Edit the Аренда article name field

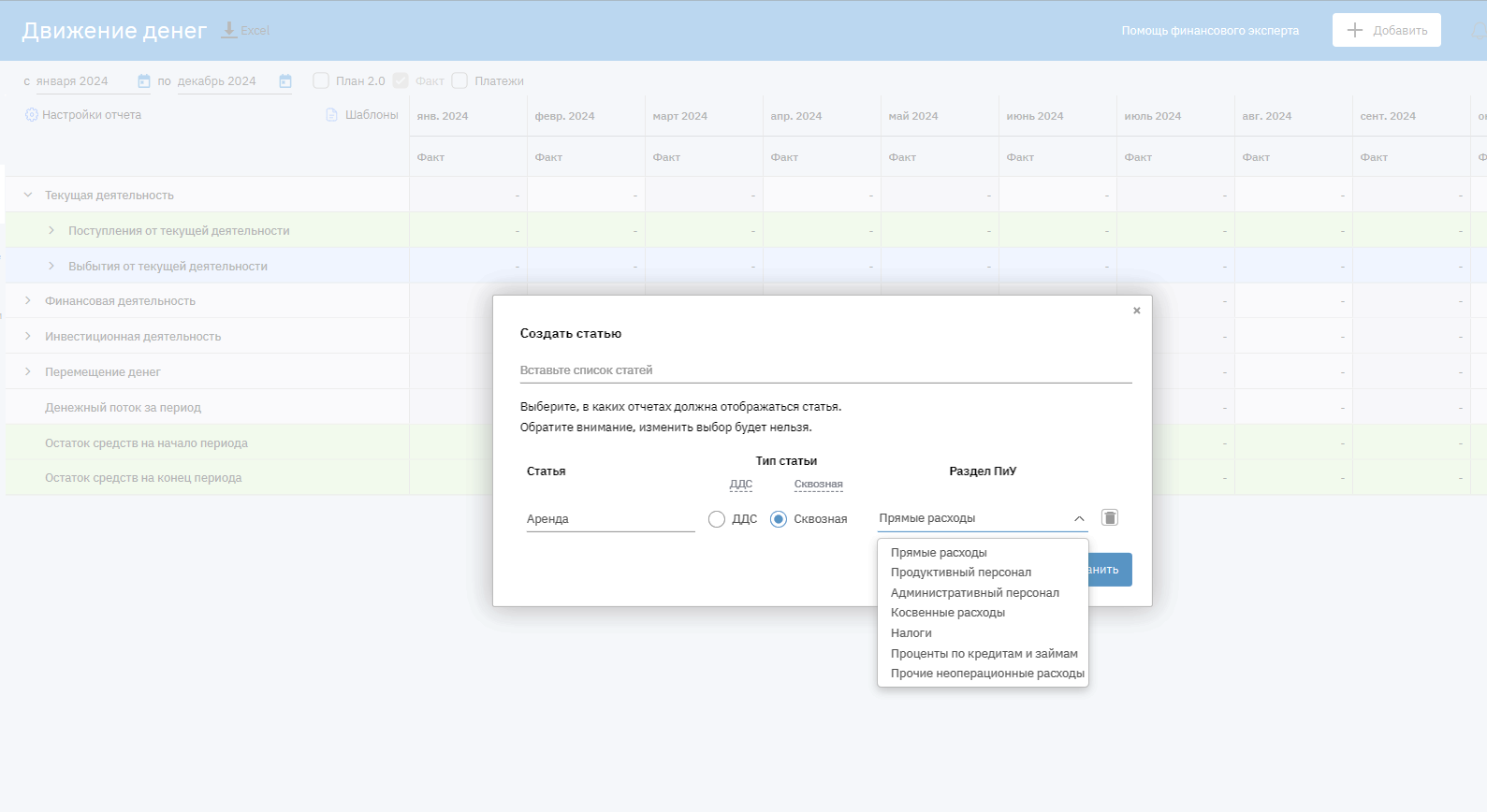pos(611,519)
